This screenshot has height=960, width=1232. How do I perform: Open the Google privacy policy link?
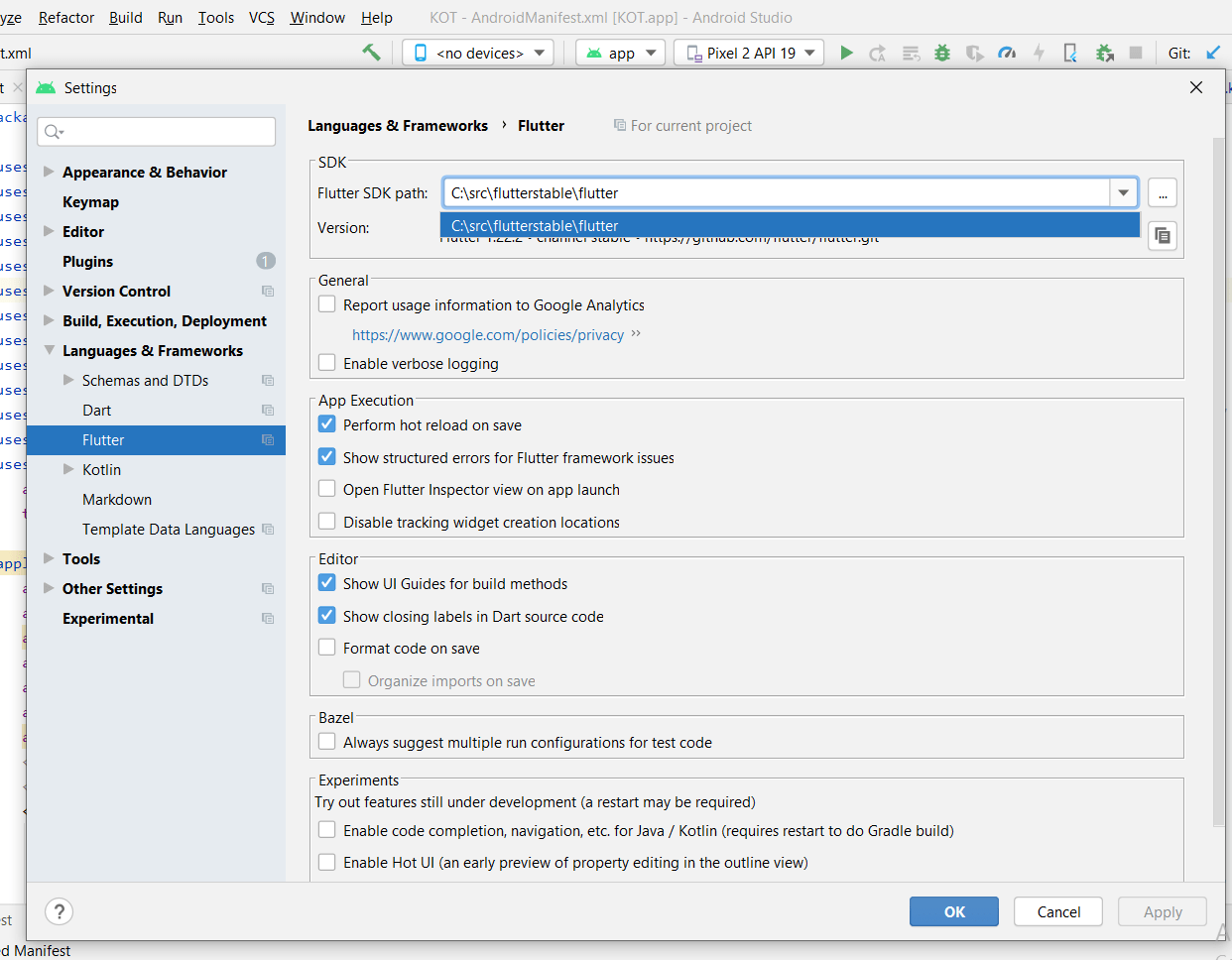point(488,335)
